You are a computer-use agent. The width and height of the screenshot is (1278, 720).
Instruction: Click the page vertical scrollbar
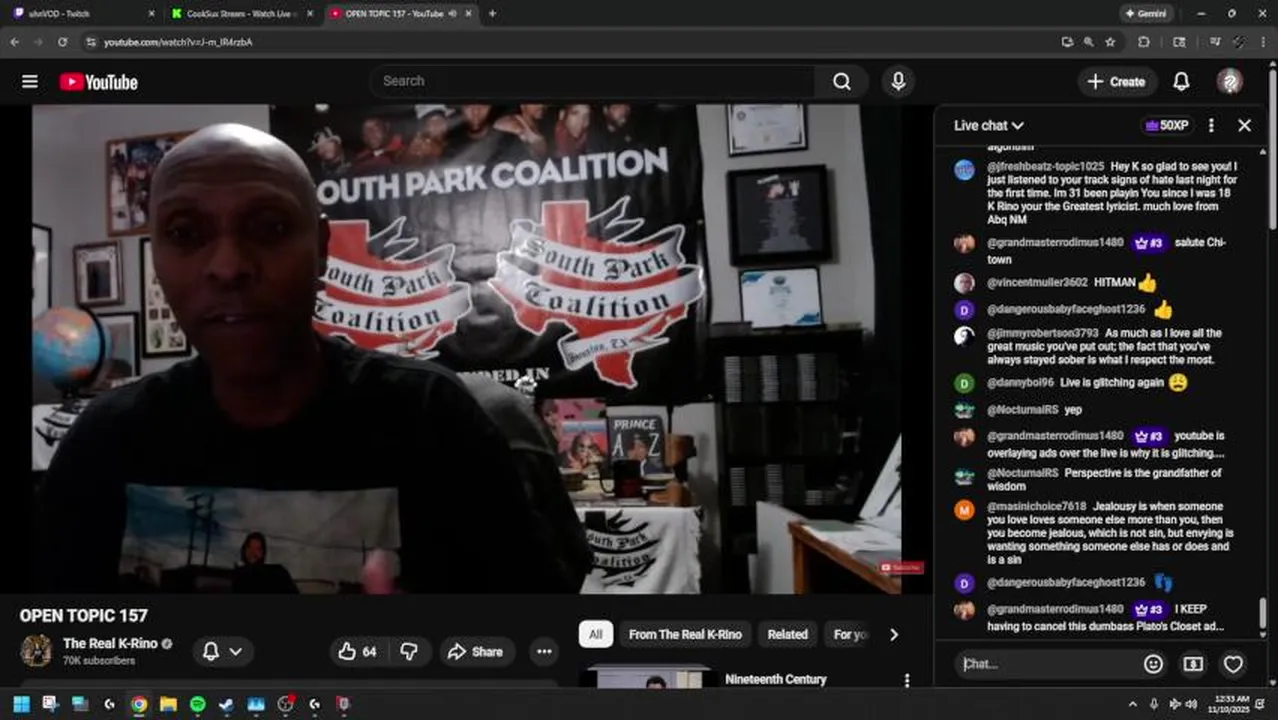point(1272,150)
